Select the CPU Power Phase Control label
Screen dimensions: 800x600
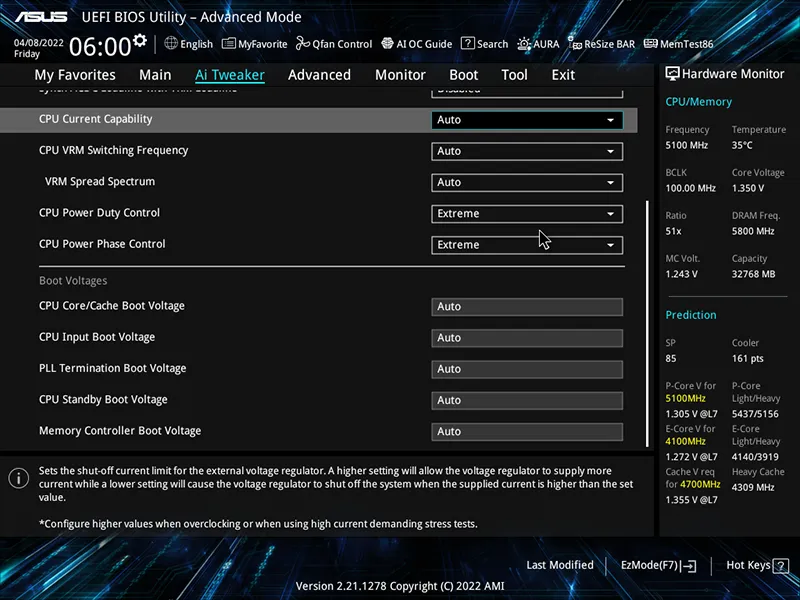(x=102, y=244)
